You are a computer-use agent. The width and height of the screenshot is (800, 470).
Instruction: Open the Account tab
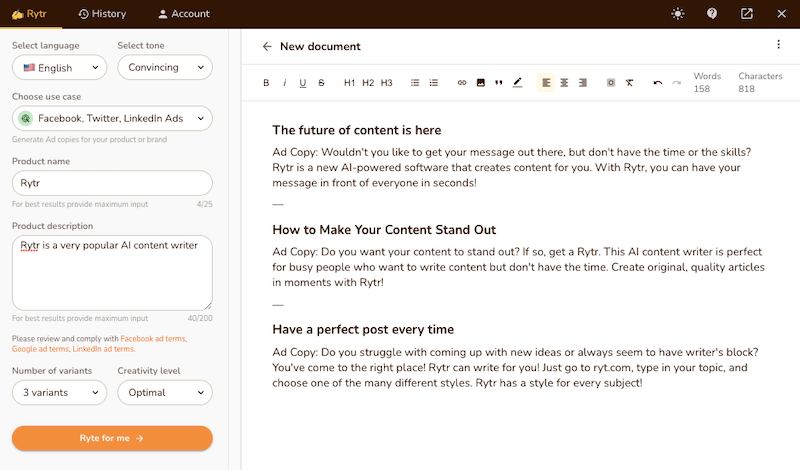[184, 14]
